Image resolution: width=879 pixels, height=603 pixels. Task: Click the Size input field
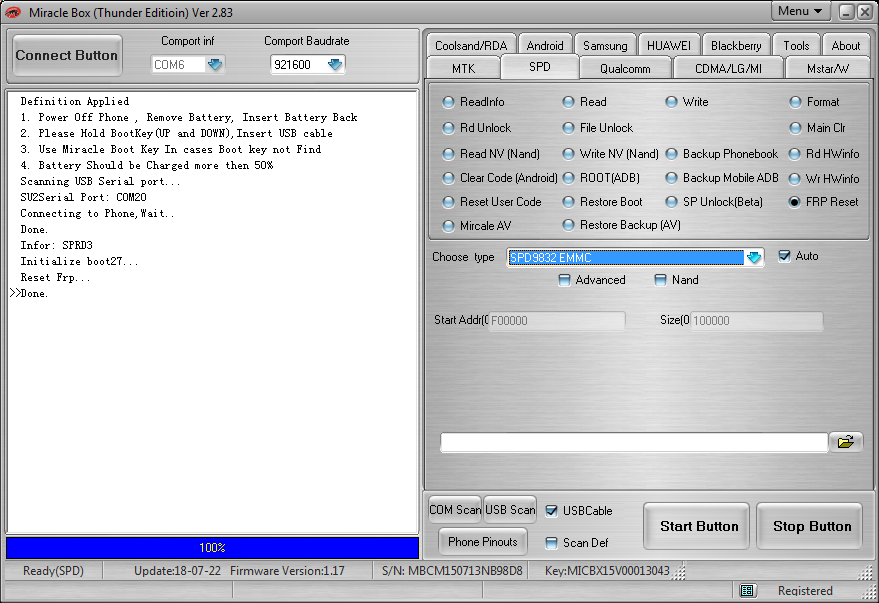(757, 321)
